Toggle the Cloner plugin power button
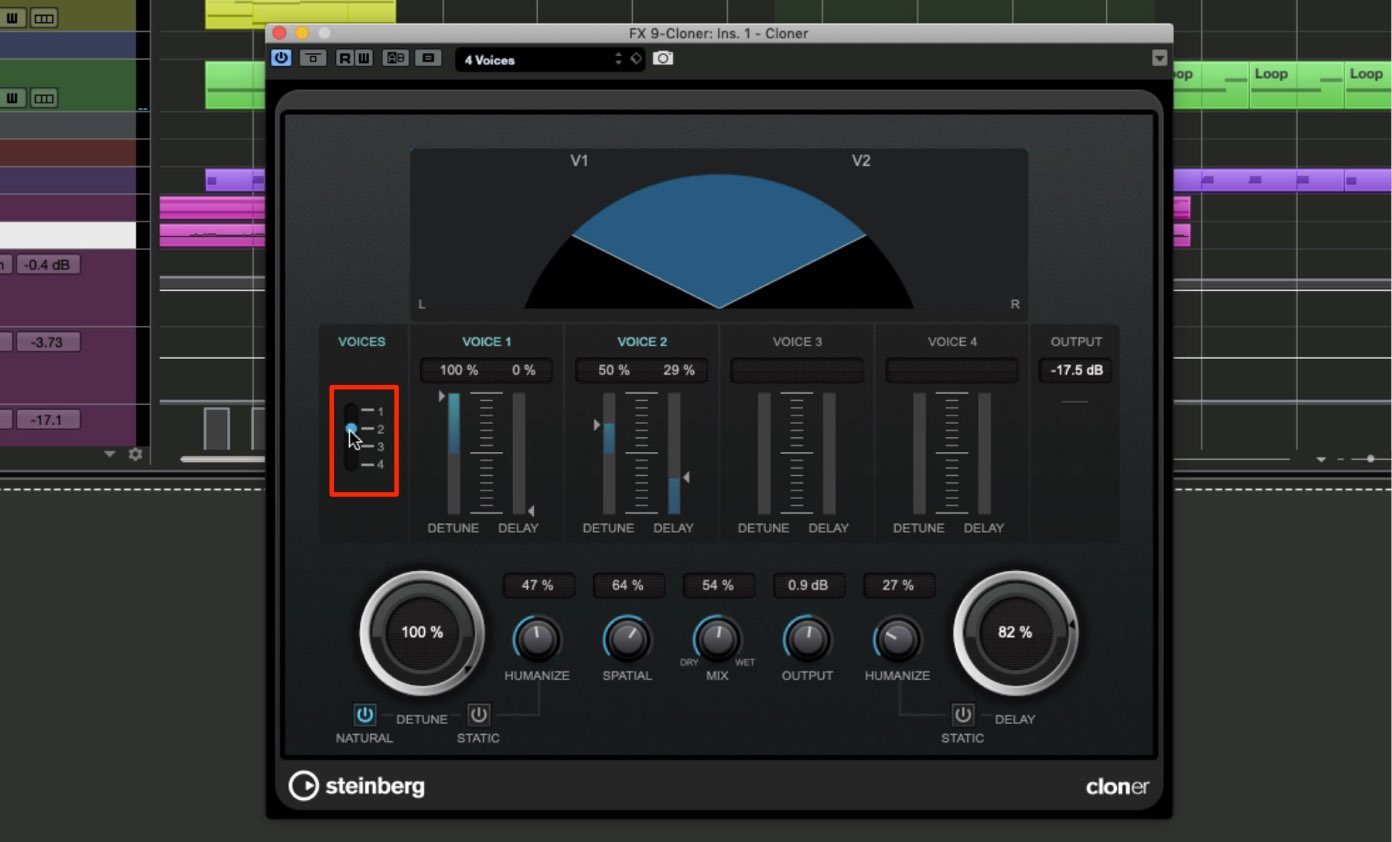Viewport: 1392px width, 842px height. pos(281,58)
